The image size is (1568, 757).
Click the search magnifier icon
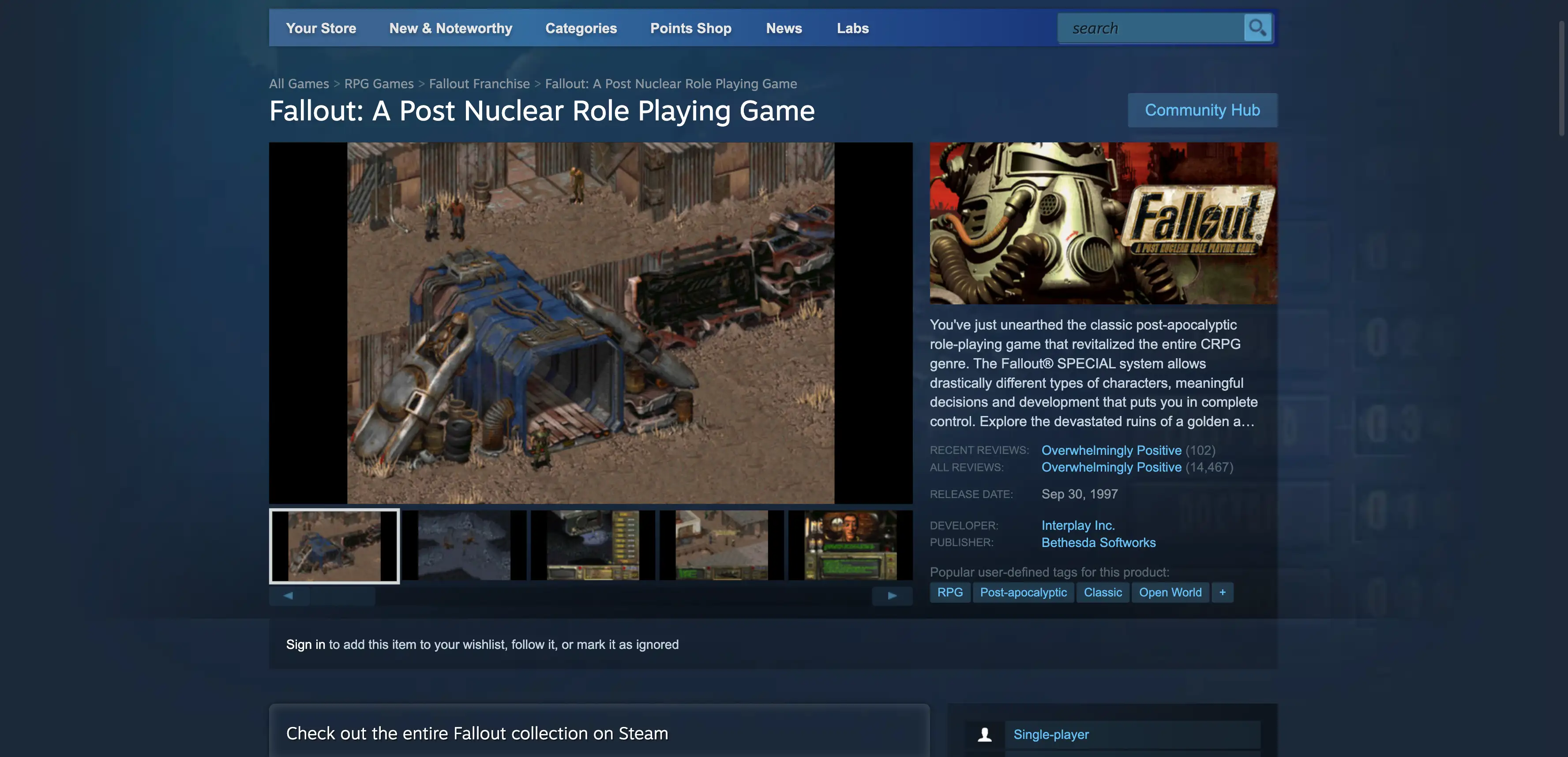[1257, 28]
